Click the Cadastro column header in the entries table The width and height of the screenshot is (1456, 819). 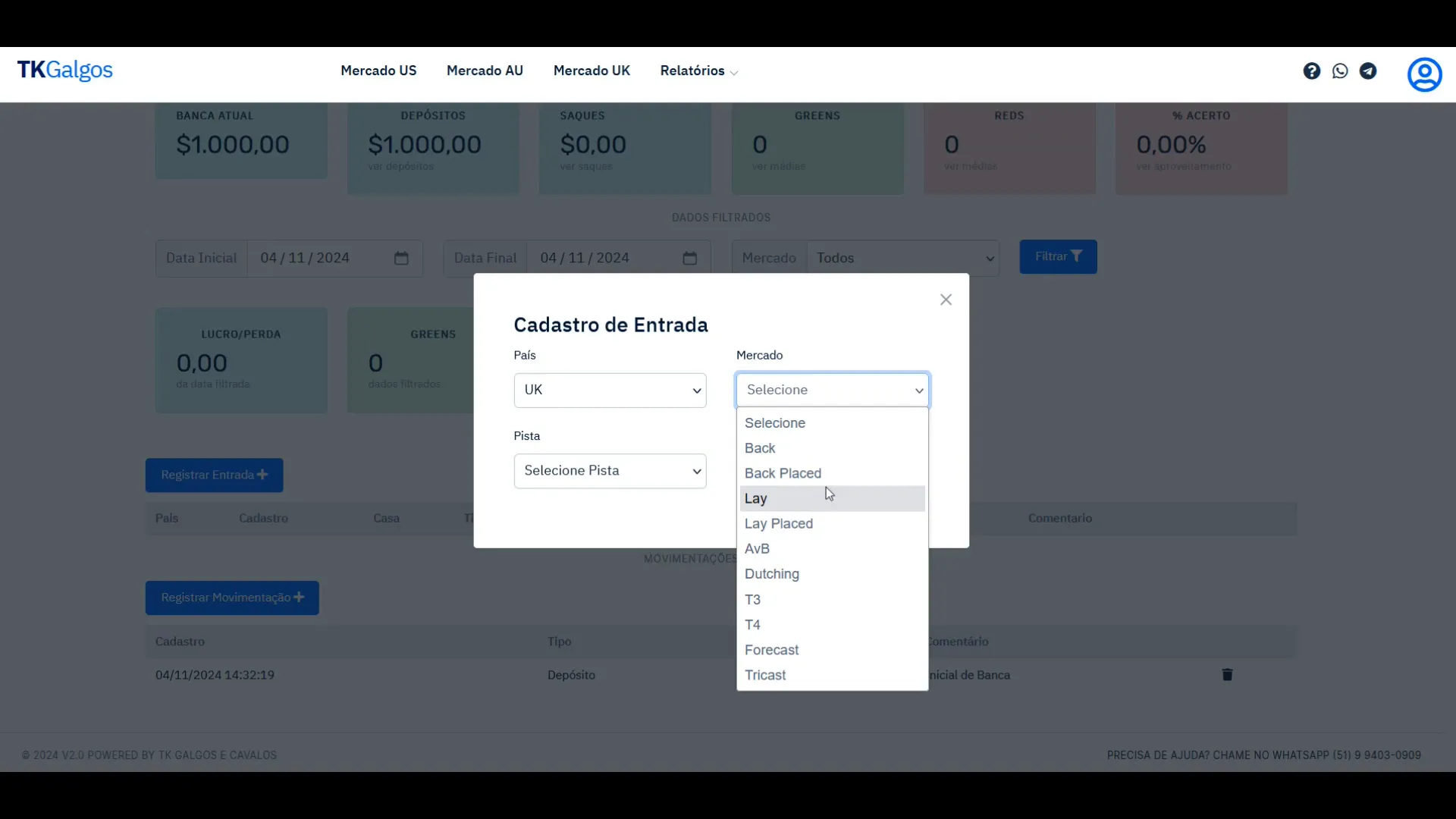click(x=263, y=518)
